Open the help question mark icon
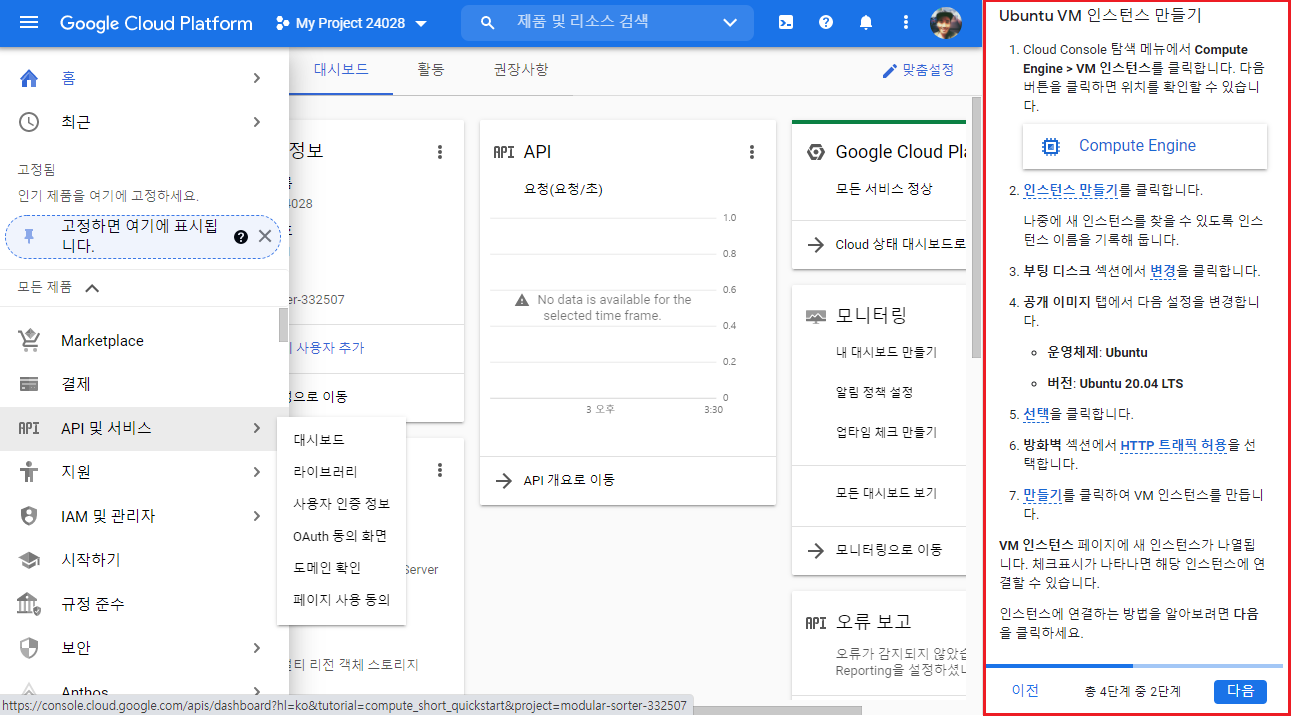1292x716 pixels. coord(826,22)
